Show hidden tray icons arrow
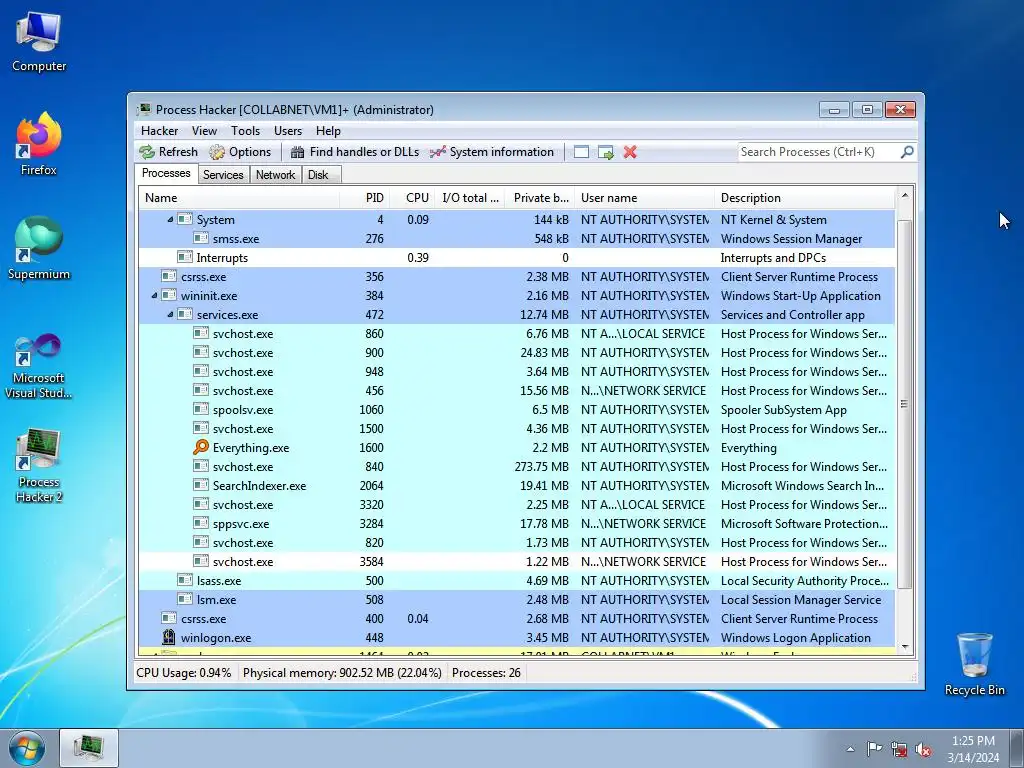The width and height of the screenshot is (1024, 768). tap(850, 749)
